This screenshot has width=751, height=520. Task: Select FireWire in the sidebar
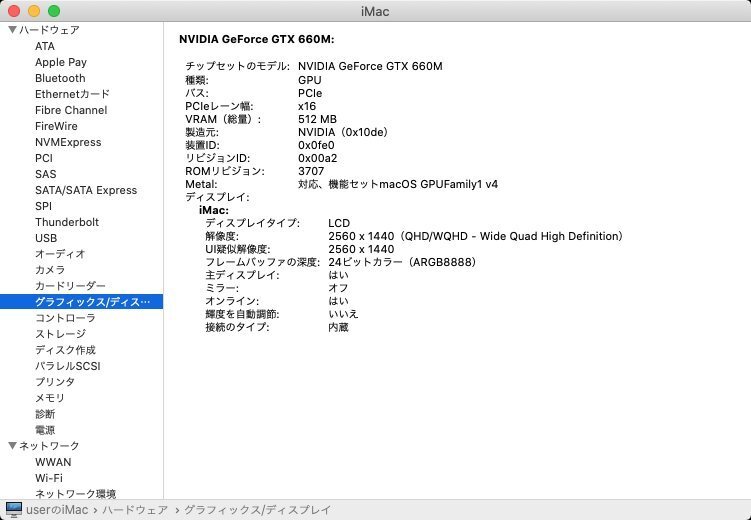pos(56,126)
